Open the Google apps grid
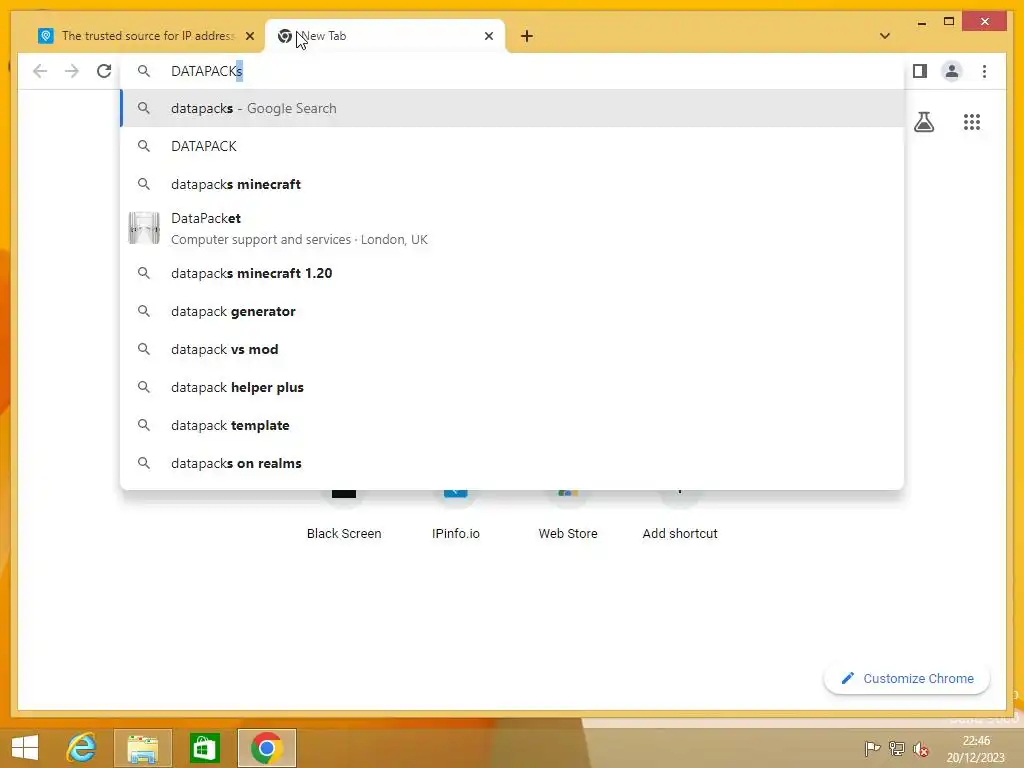 [x=972, y=122]
